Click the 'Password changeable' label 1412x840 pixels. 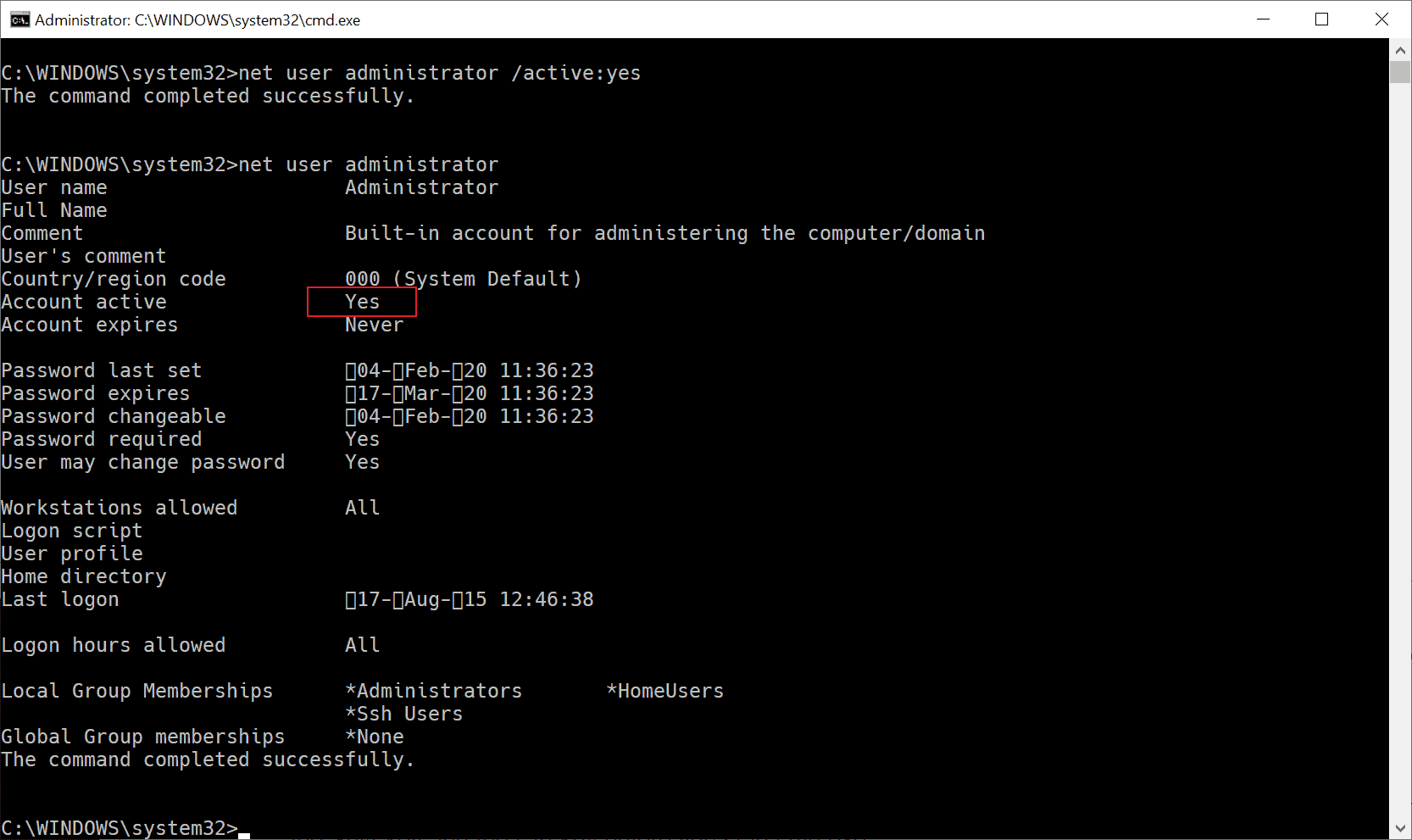click(114, 416)
